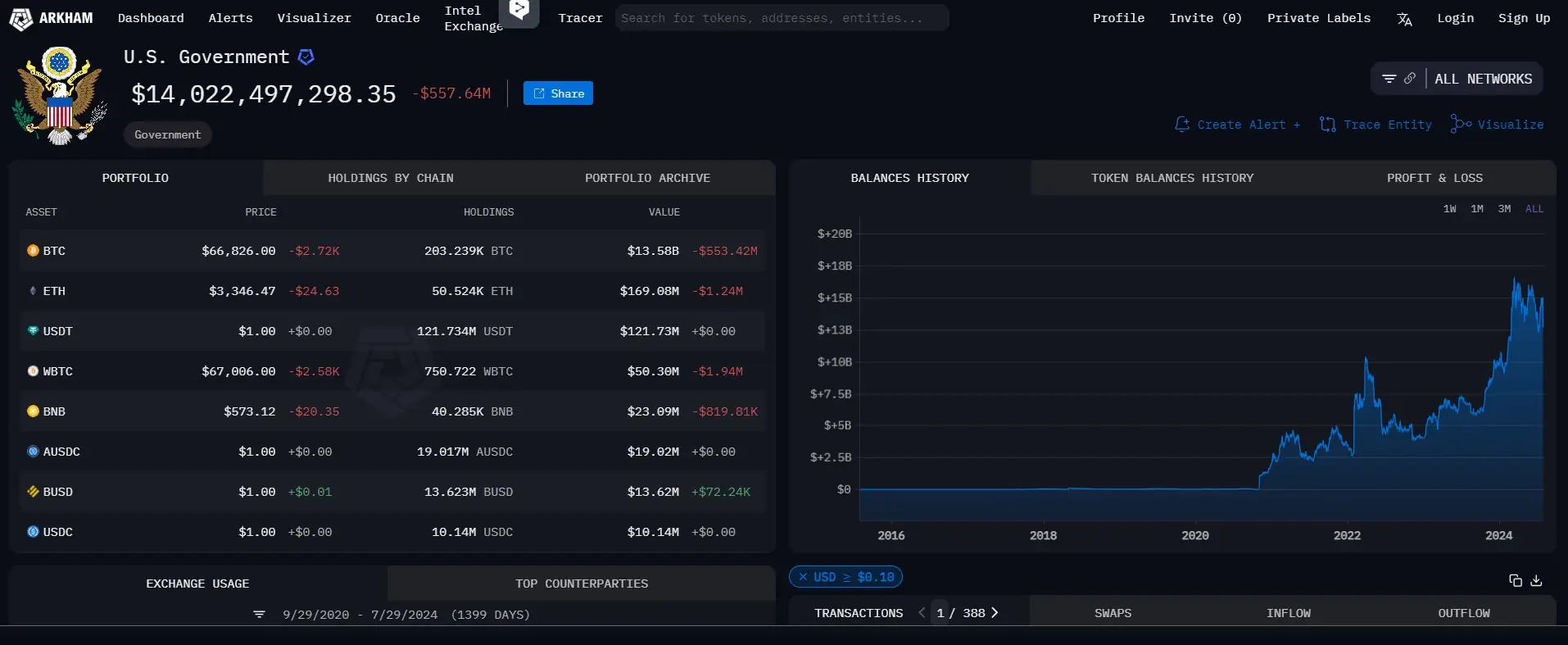Image resolution: width=1568 pixels, height=645 pixels.
Task: Switch to TOKEN BALANCES HISTORY tab
Action: pos(1172,178)
